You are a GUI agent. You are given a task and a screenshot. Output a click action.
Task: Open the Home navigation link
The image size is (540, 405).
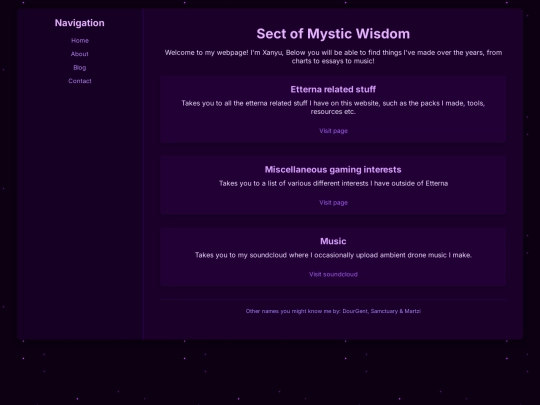(x=80, y=40)
